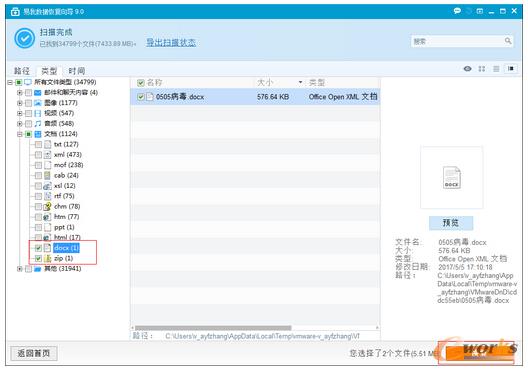Click the film icon for 视频 (547)
The image size is (528, 371).
(x=38, y=113)
